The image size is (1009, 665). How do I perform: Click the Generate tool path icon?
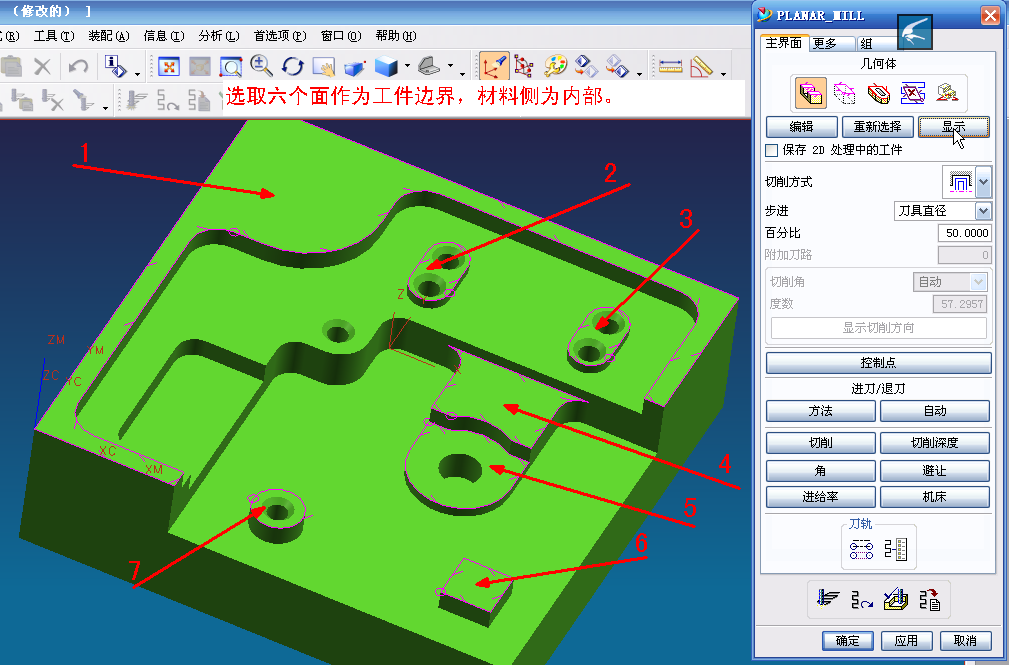click(x=828, y=600)
